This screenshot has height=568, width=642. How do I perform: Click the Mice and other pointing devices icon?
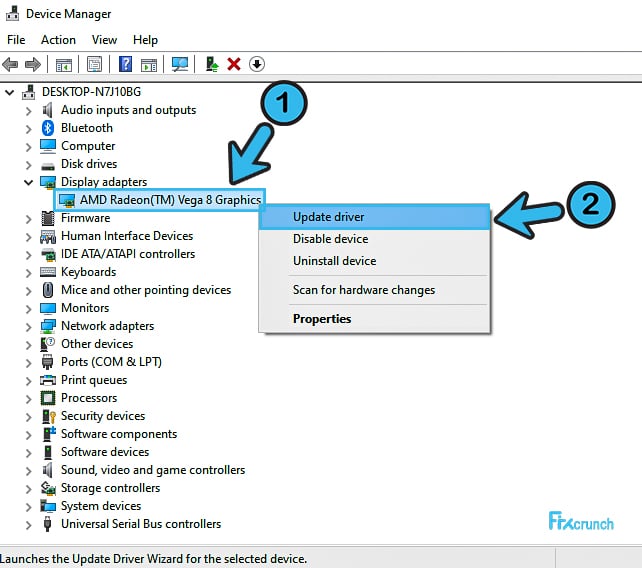pyautogui.click(x=48, y=290)
